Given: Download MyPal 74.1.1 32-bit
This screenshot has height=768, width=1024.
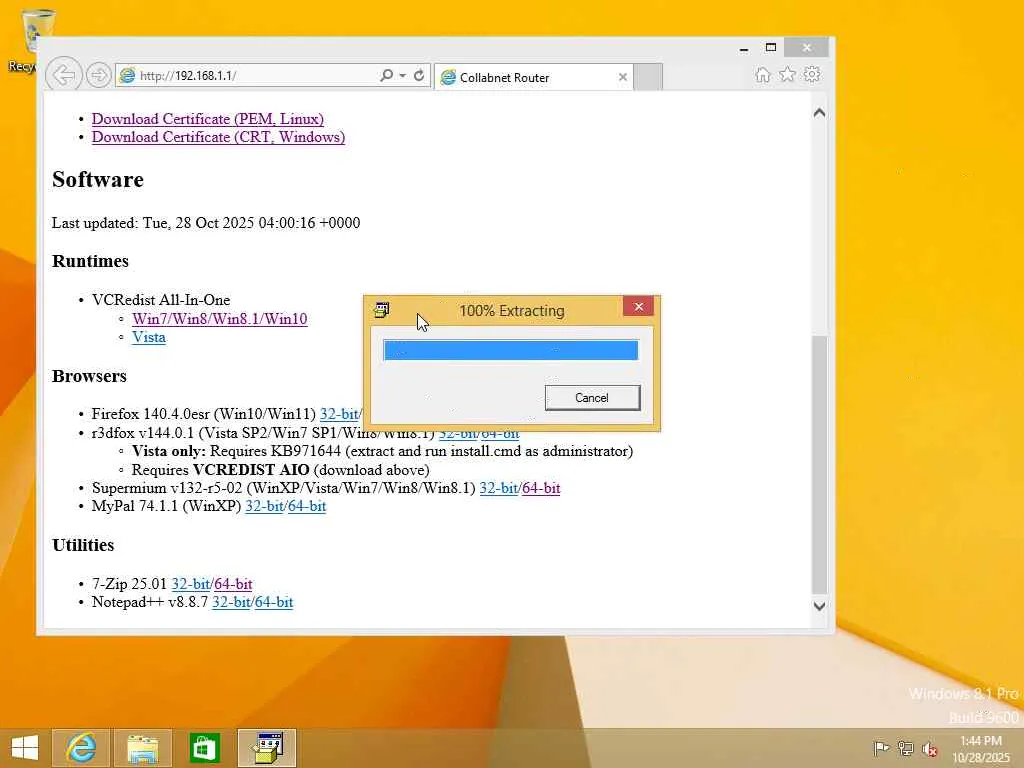Looking at the screenshot, I should tap(264, 506).
